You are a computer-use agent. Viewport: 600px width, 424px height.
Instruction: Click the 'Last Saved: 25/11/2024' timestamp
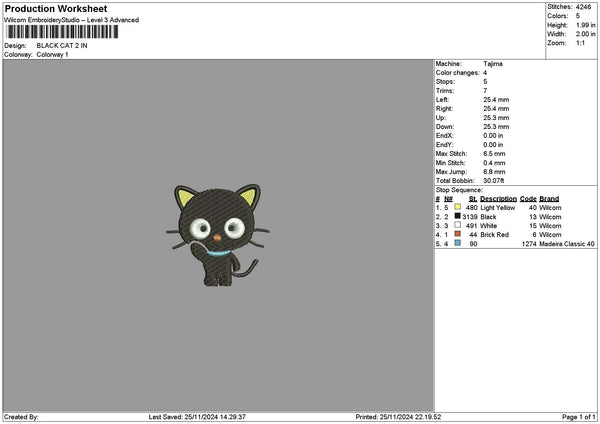(197, 417)
